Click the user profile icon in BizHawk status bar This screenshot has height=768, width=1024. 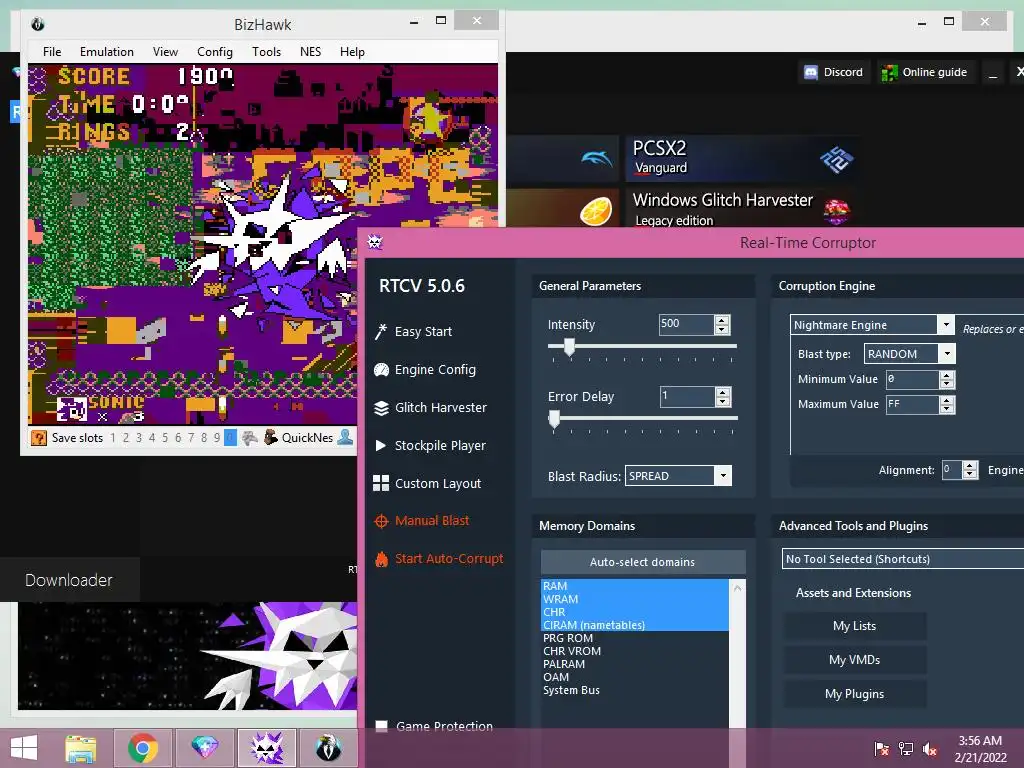(345, 438)
